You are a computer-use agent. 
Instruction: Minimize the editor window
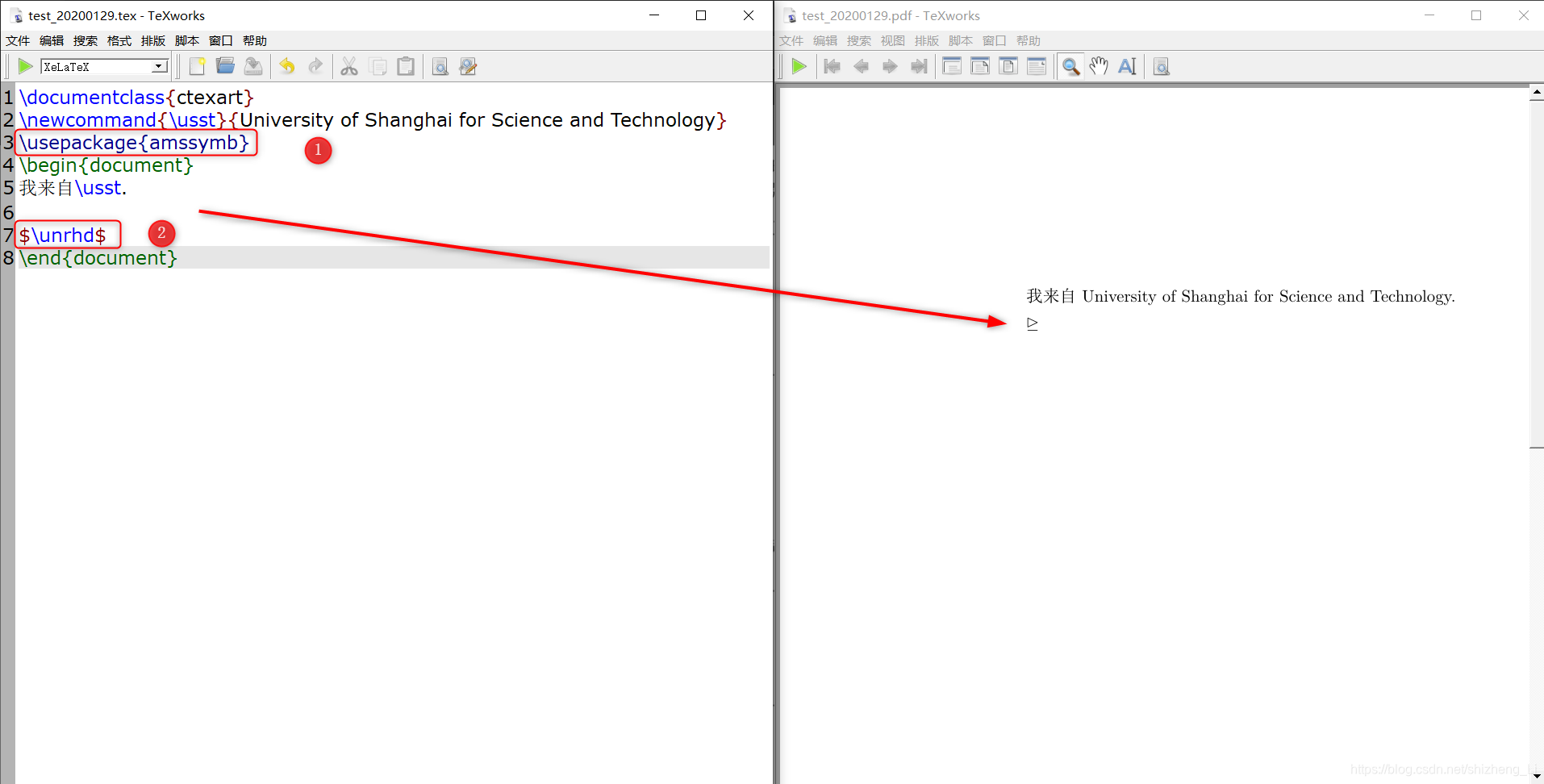(654, 15)
